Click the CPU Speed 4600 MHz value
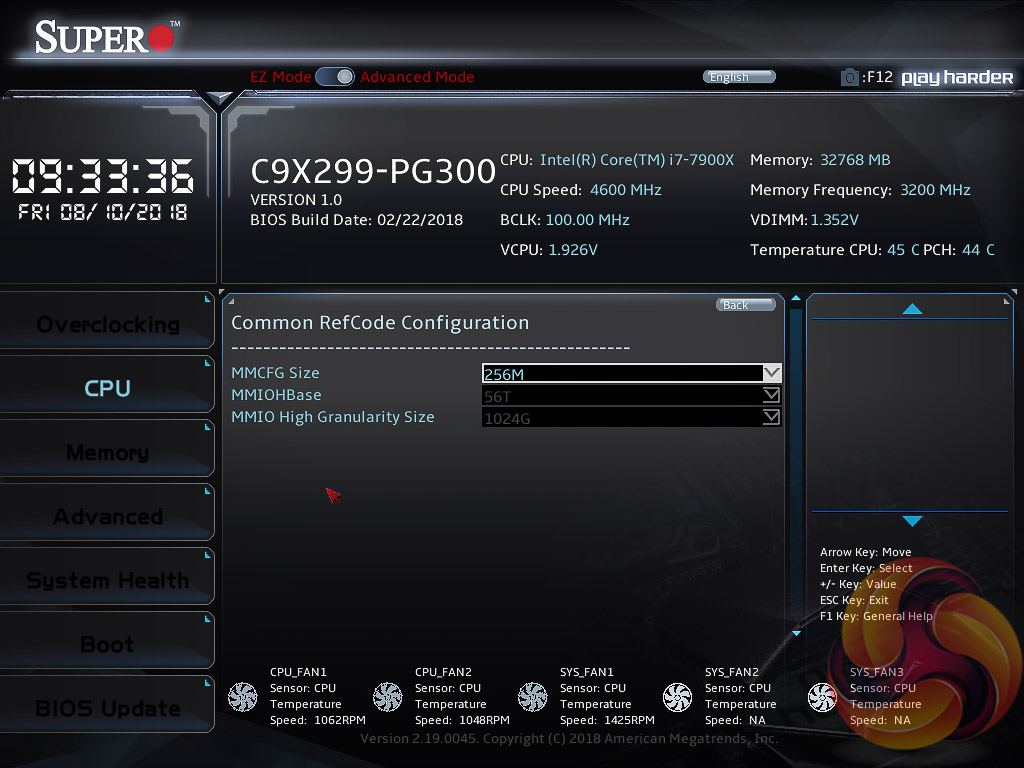 click(626, 190)
